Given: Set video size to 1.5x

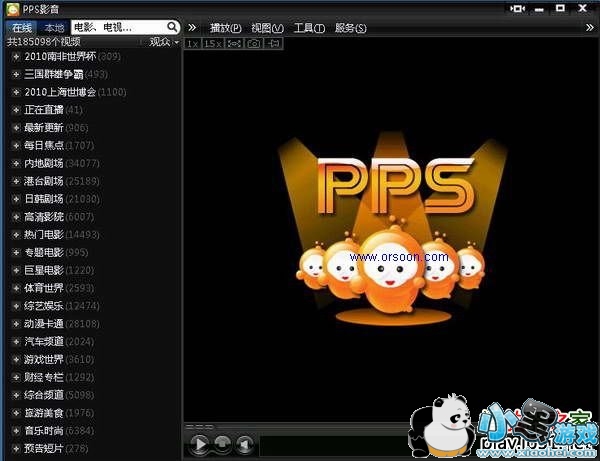Looking at the screenshot, I should click(212, 44).
